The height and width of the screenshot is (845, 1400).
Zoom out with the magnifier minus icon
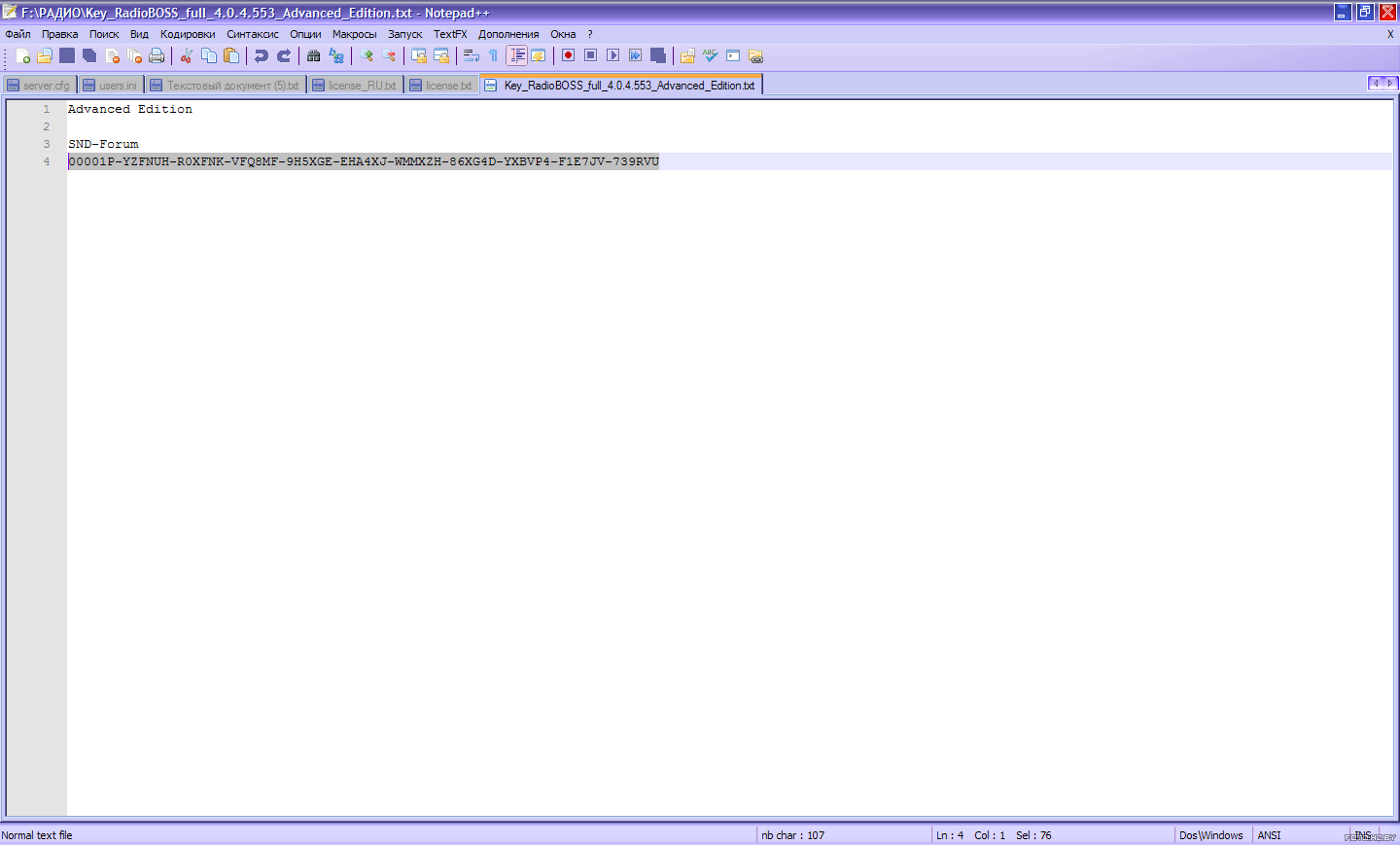tap(389, 56)
